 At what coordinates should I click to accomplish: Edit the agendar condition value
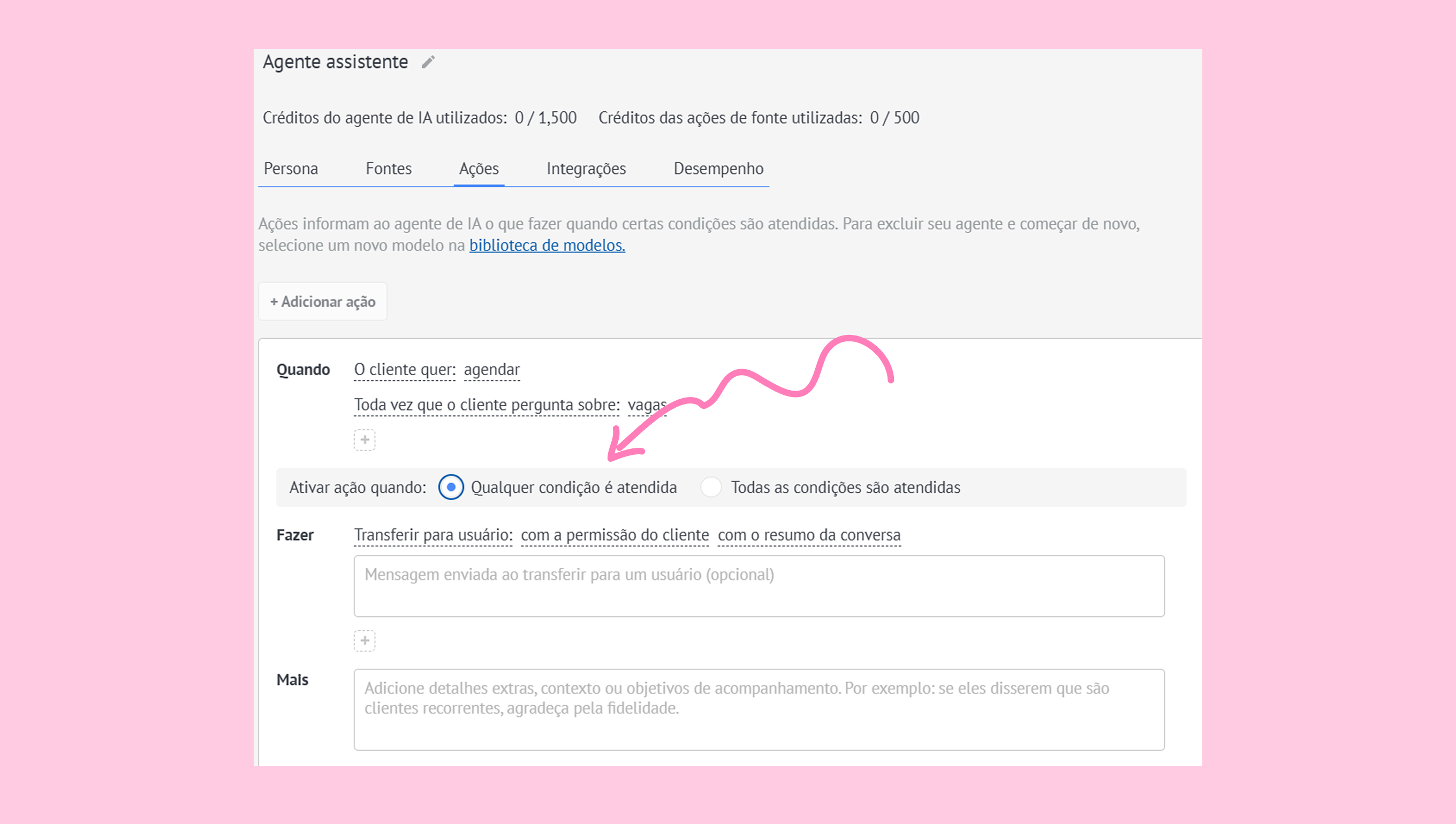click(491, 370)
